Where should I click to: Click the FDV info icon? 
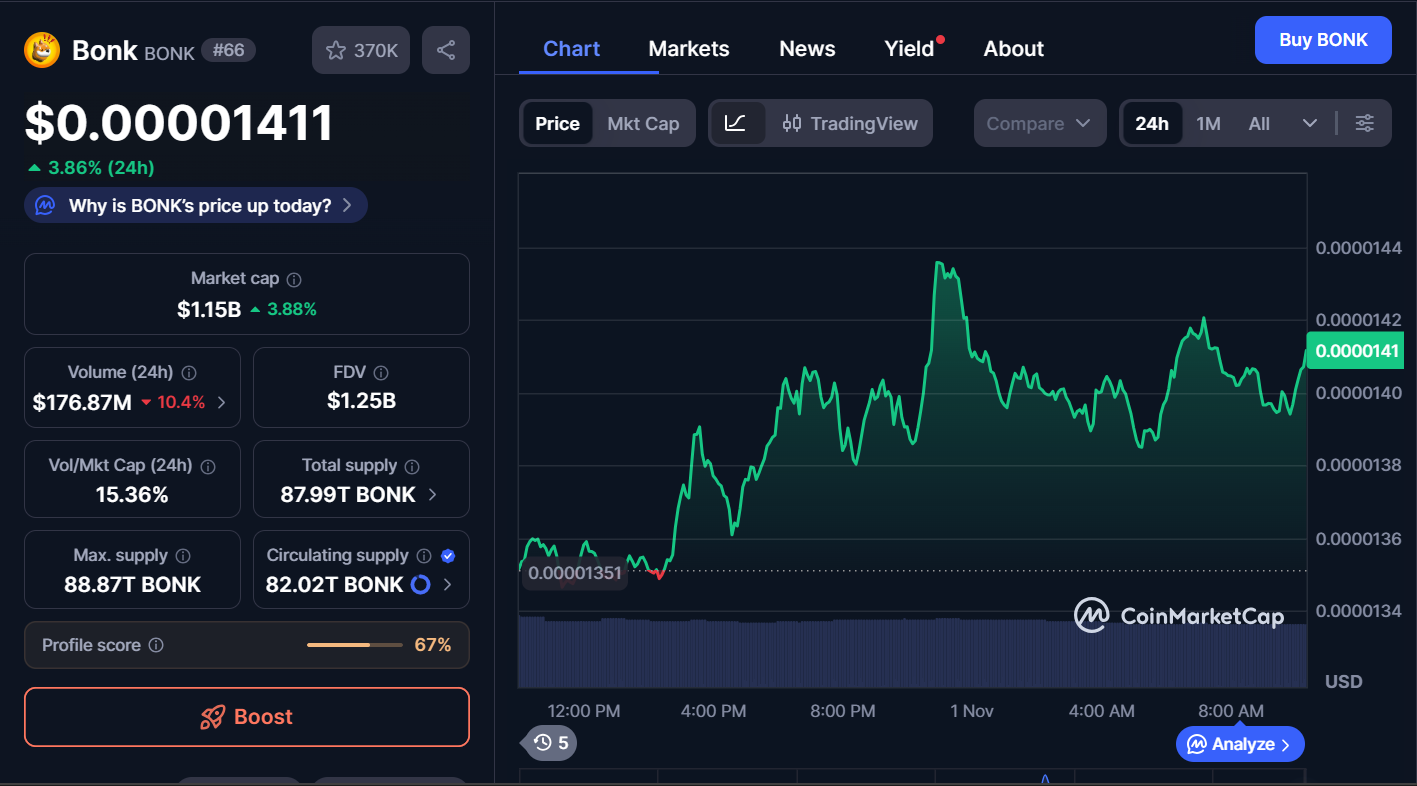381,373
